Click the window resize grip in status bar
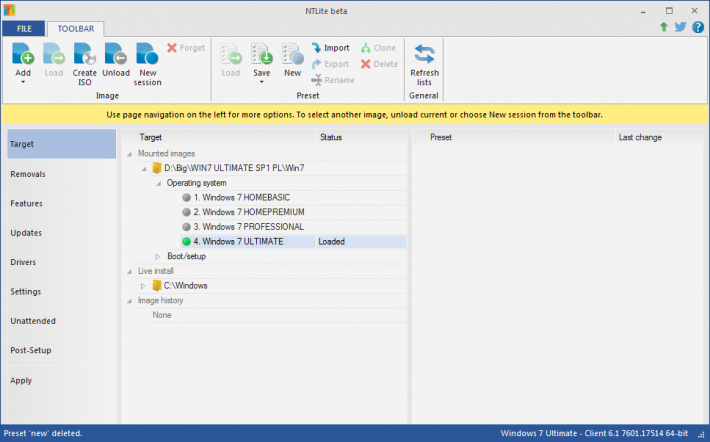The height and width of the screenshot is (442, 710). (x=702, y=435)
